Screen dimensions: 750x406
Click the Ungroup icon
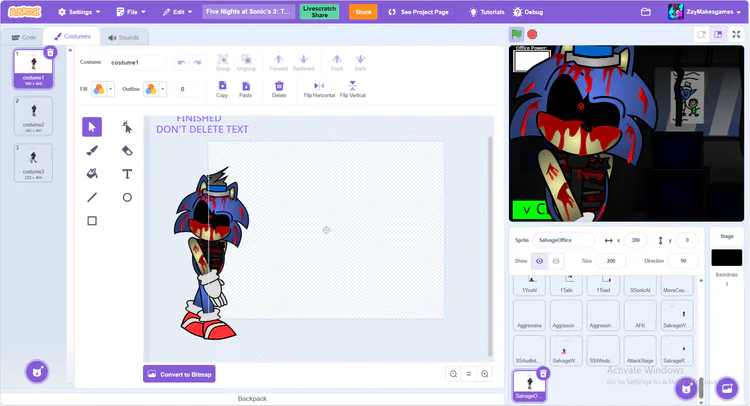coord(246,62)
